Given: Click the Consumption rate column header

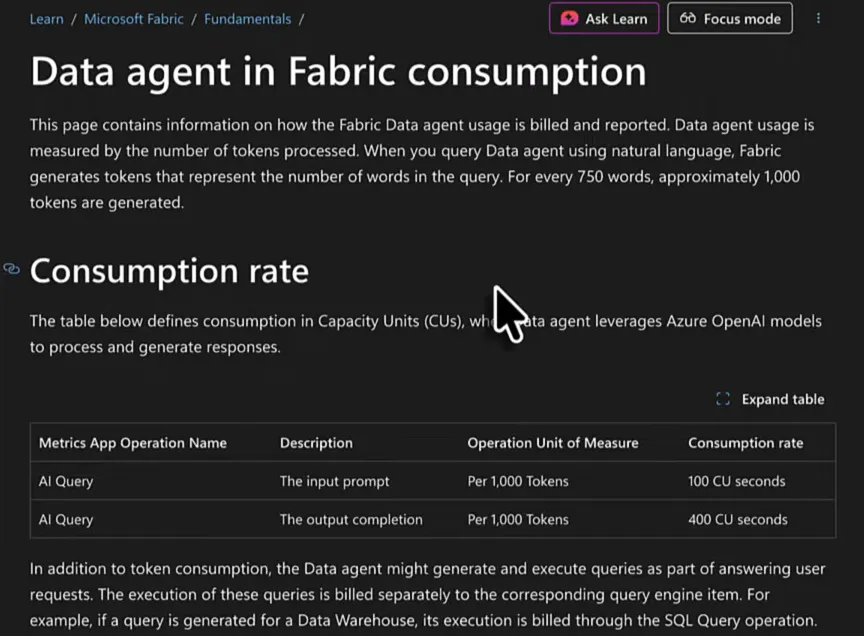Looking at the screenshot, I should [x=746, y=443].
